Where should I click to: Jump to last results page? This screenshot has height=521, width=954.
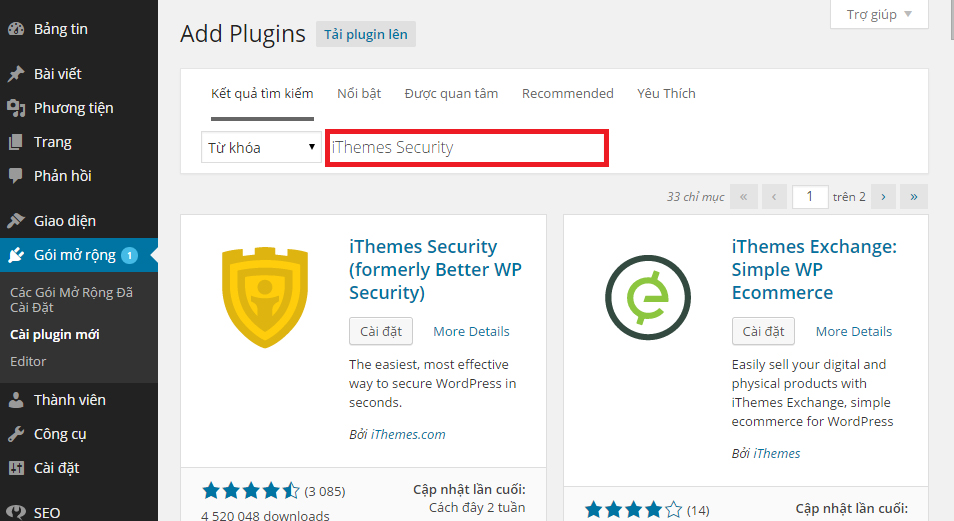click(x=914, y=197)
